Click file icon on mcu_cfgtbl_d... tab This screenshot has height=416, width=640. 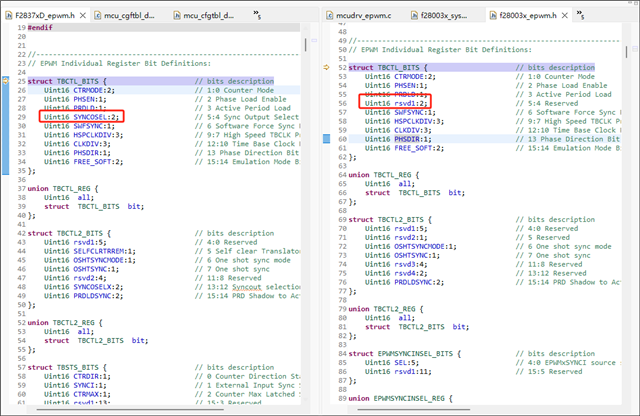[x=177, y=16]
